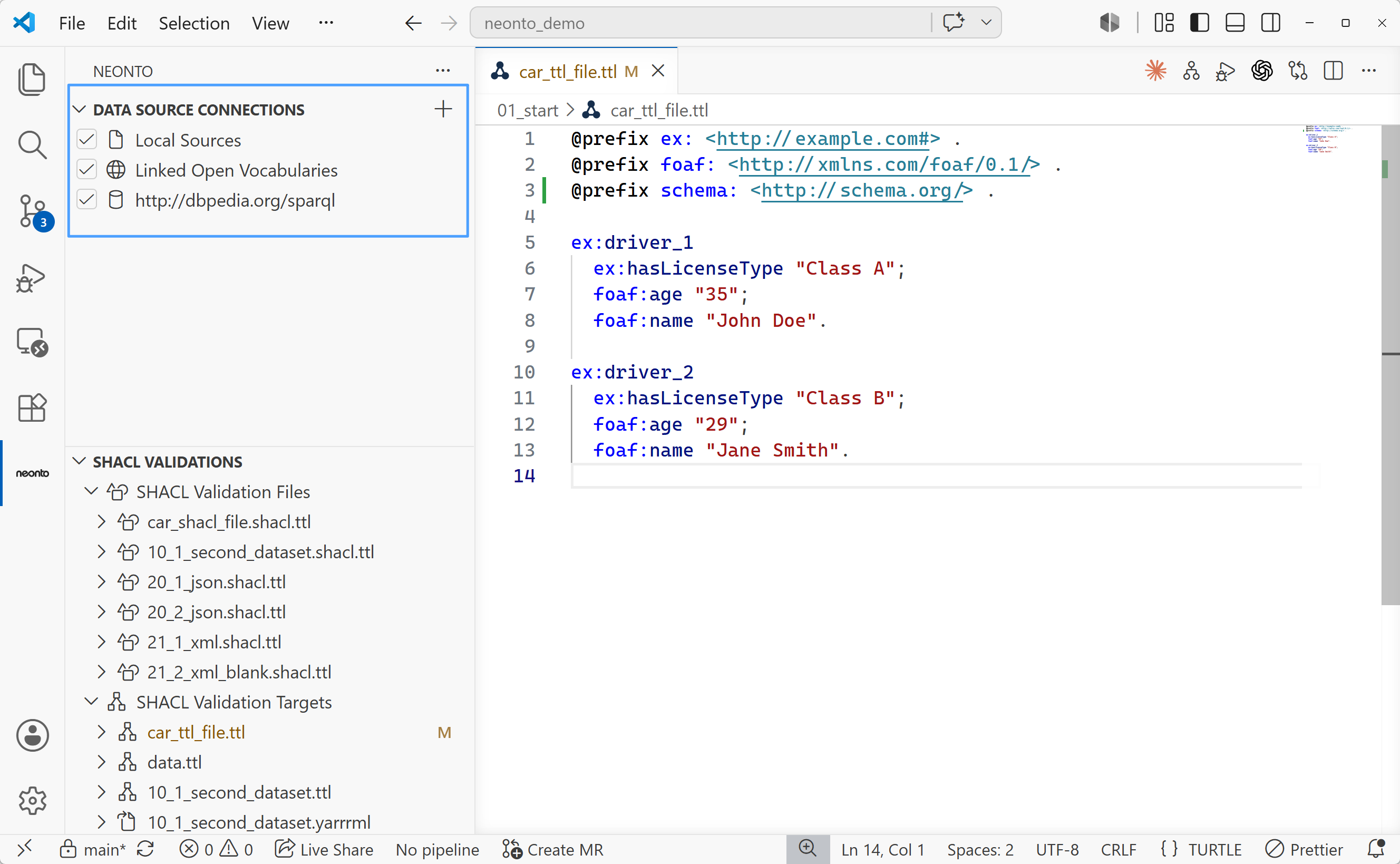Click the editor vertical scrollbar

pyautogui.click(x=1391, y=366)
